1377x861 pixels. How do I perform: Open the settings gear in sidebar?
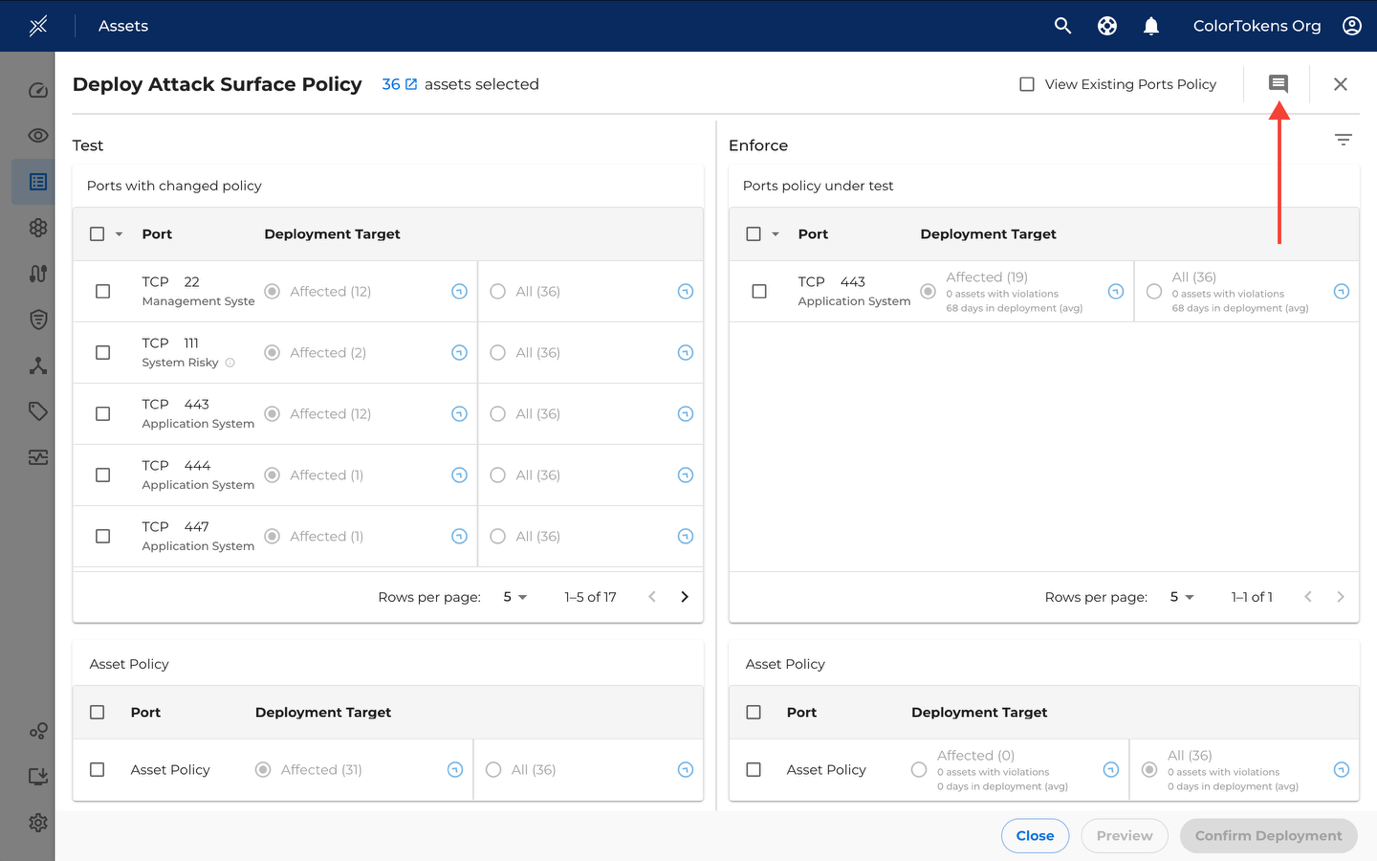point(38,822)
